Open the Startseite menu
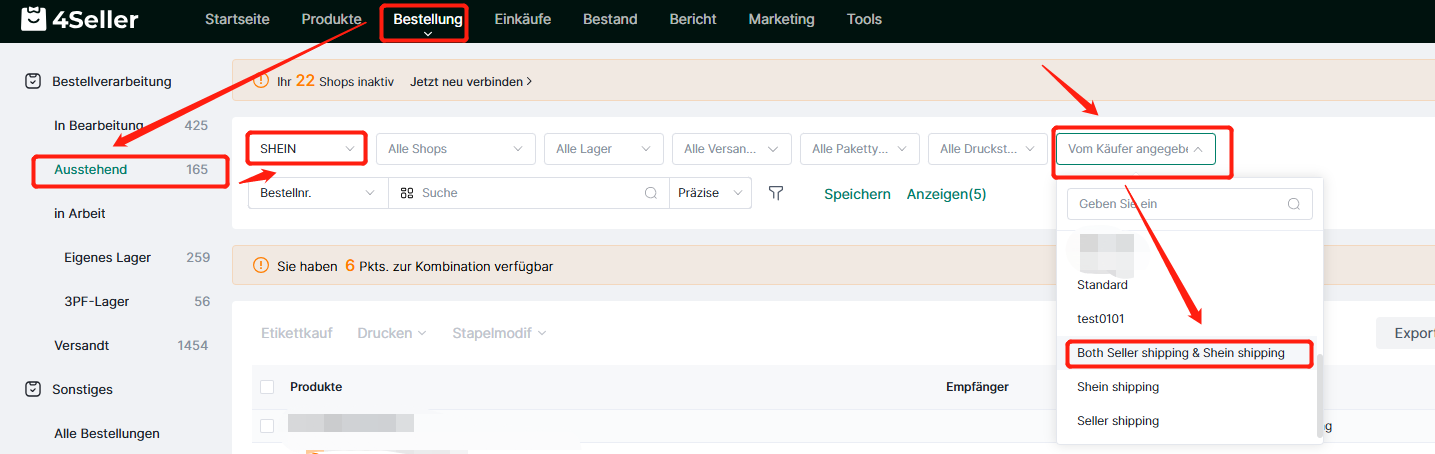Viewport: 1435px width, 454px height. pos(237,19)
